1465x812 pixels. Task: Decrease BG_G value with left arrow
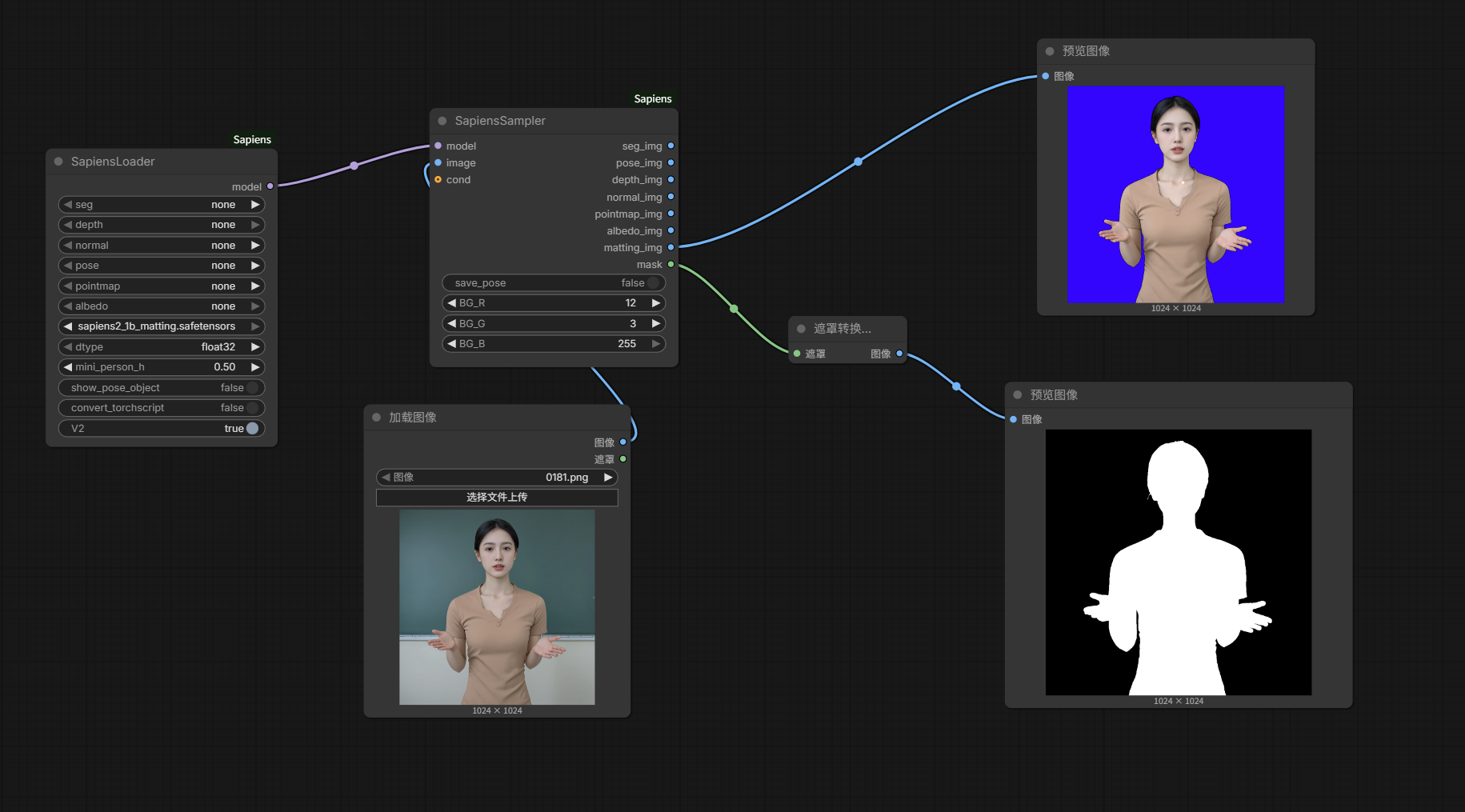452,323
